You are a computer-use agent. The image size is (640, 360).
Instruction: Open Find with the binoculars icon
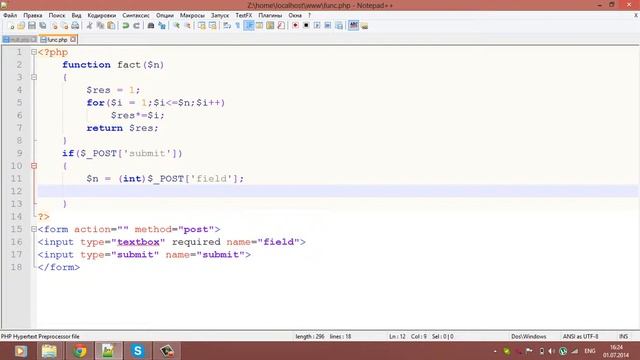(x=151, y=26)
